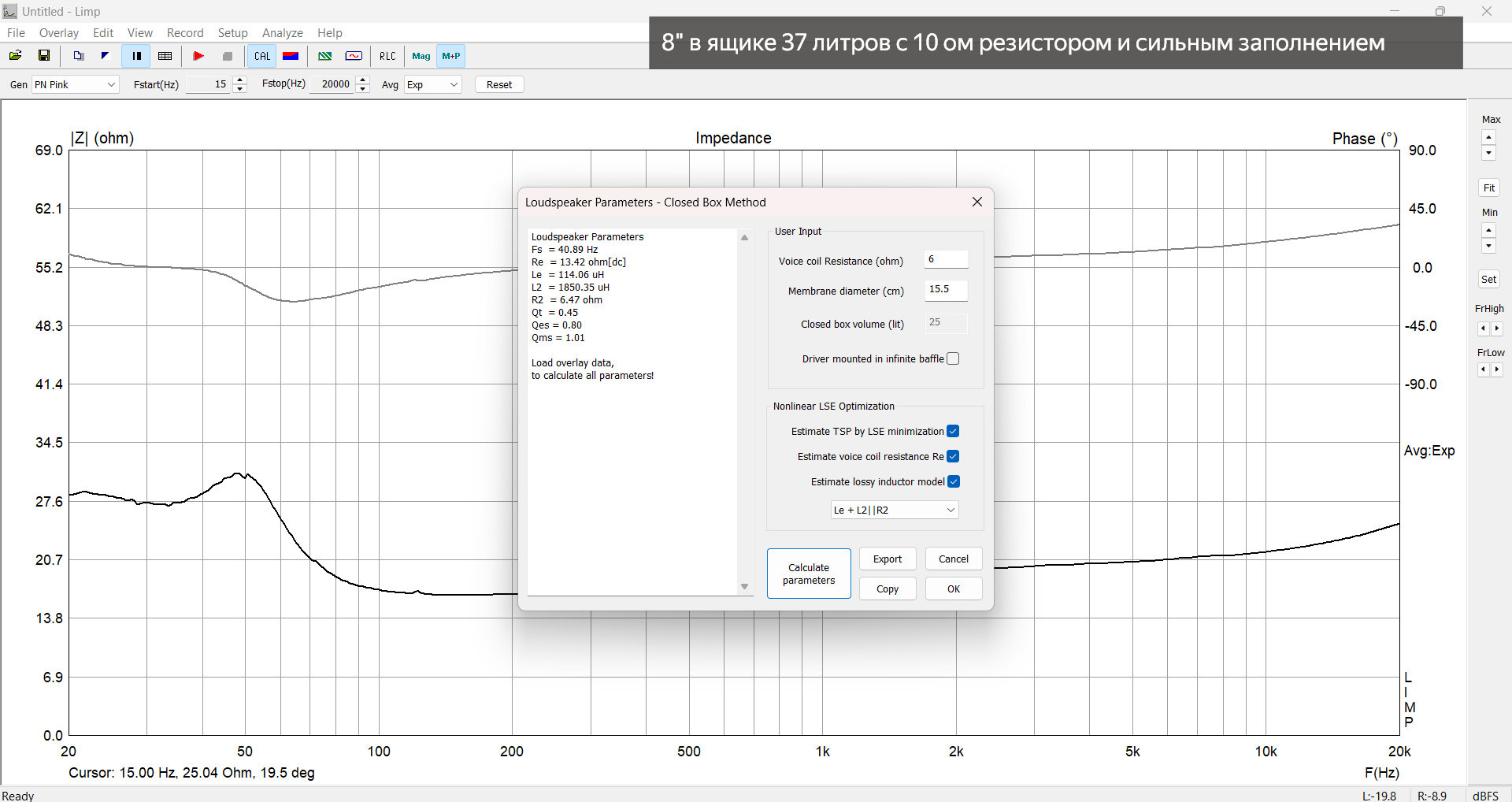The width and height of the screenshot is (1512, 802).
Task: Click the Cancel button in the dialog
Action: [x=954, y=559]
